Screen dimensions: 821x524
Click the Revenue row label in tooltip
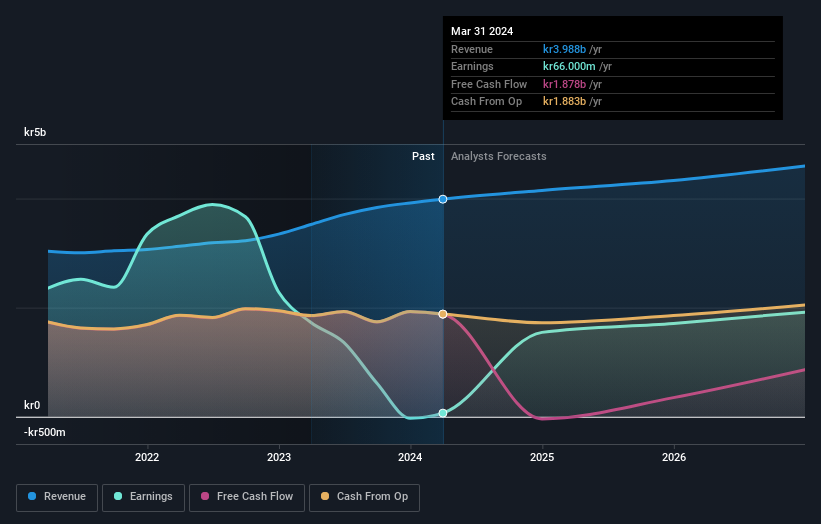click(472, 49)
